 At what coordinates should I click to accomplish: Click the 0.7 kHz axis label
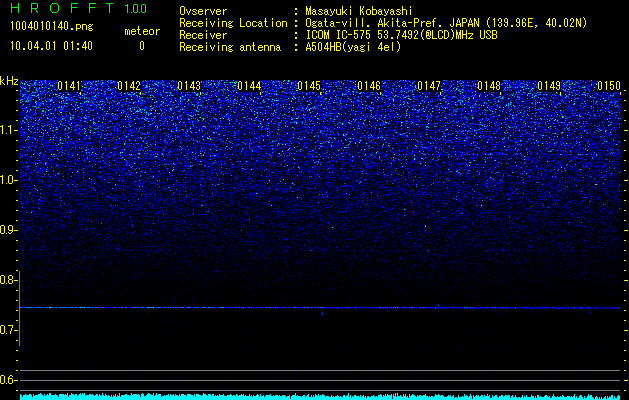7,330
